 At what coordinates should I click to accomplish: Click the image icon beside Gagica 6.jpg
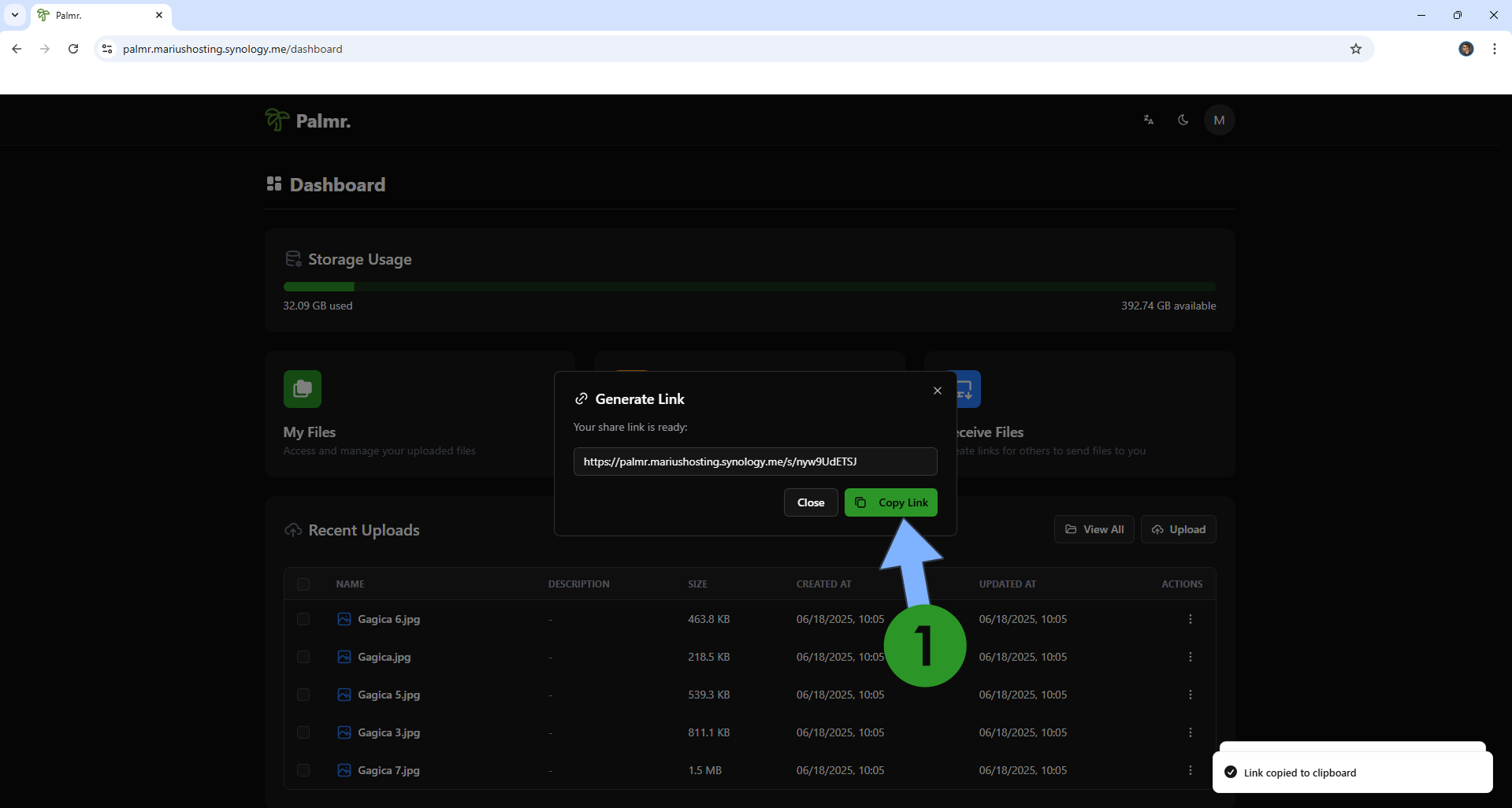(344, 619)
